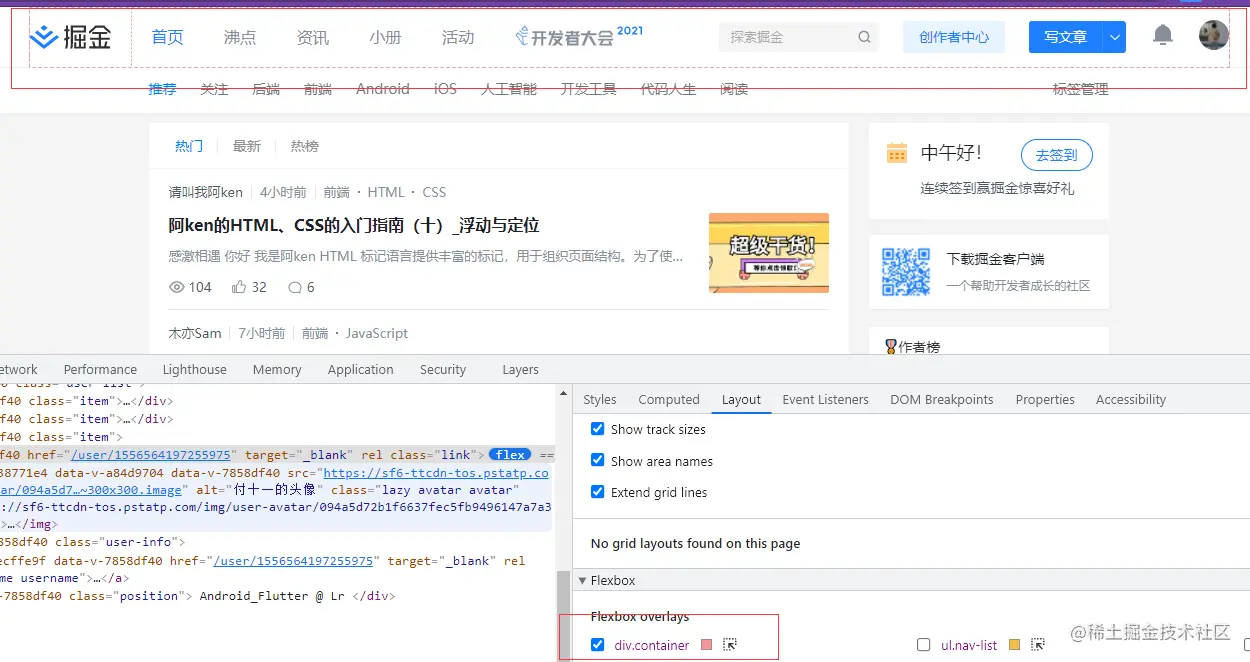Click the Elements panel vertical scrollbar
1250x662 pixels.
point(563,614)
